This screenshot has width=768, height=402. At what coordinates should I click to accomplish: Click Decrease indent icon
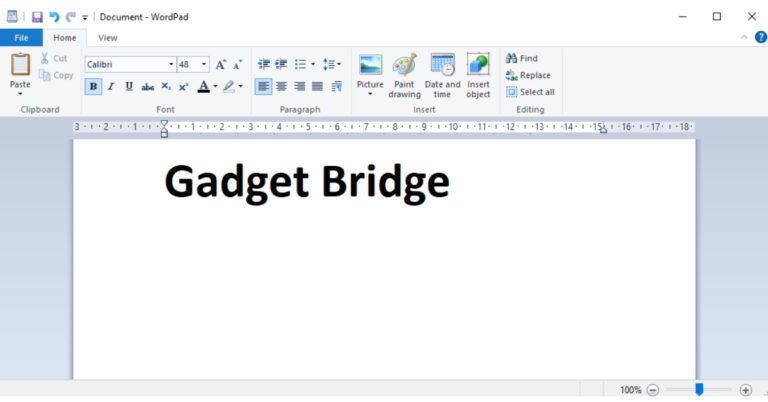pyautogui.click(x=264, y=64)
